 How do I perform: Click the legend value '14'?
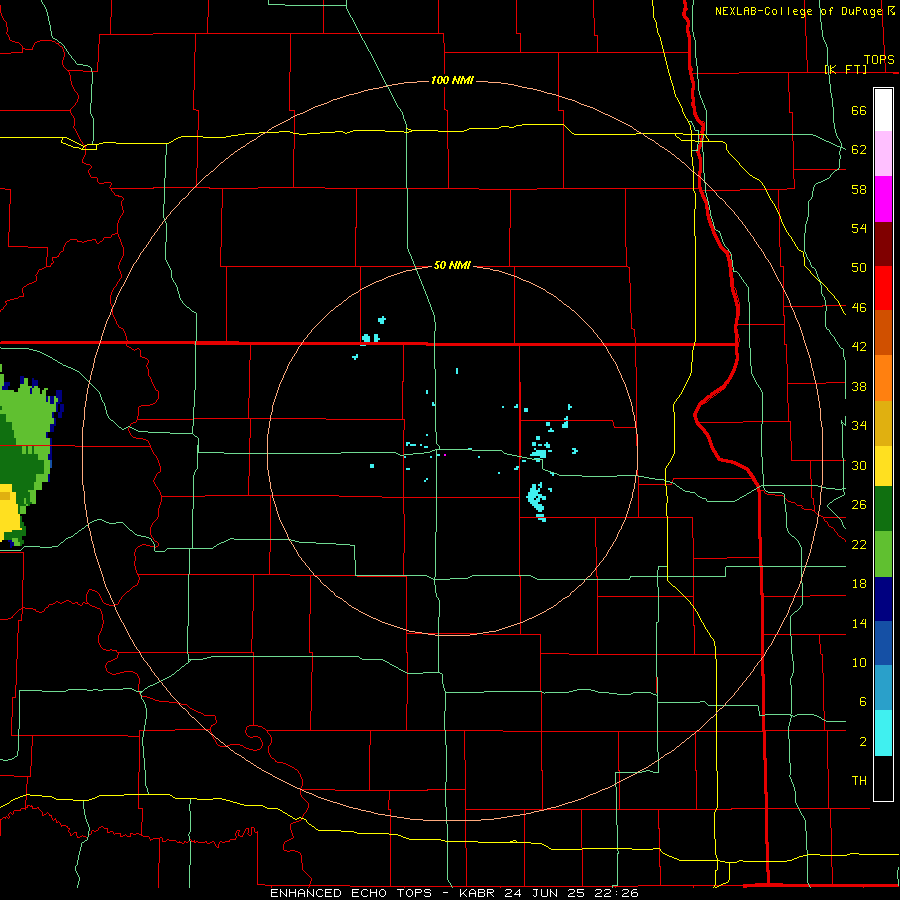click(859, 623)
